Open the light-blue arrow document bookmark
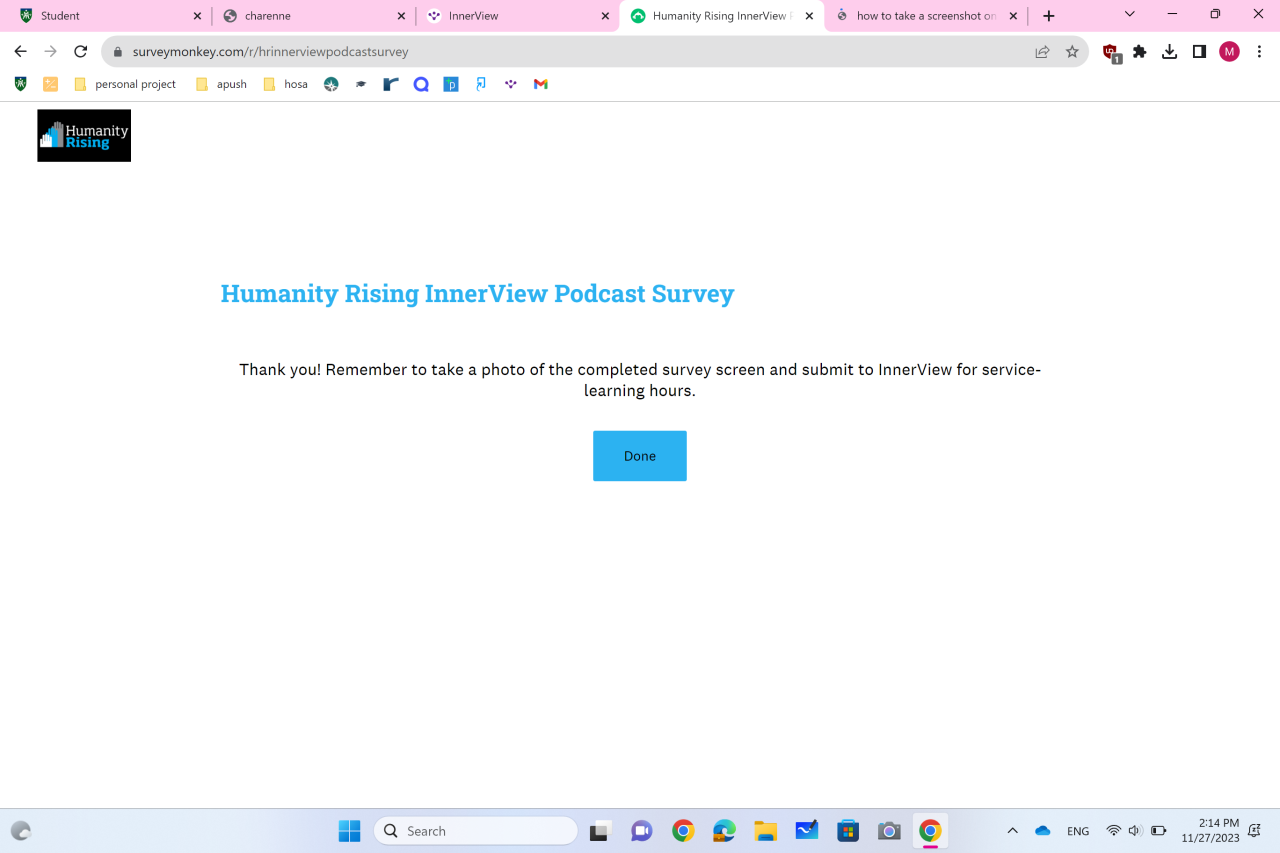This screenshot has height=853, width=1280. tap(481, 84)
